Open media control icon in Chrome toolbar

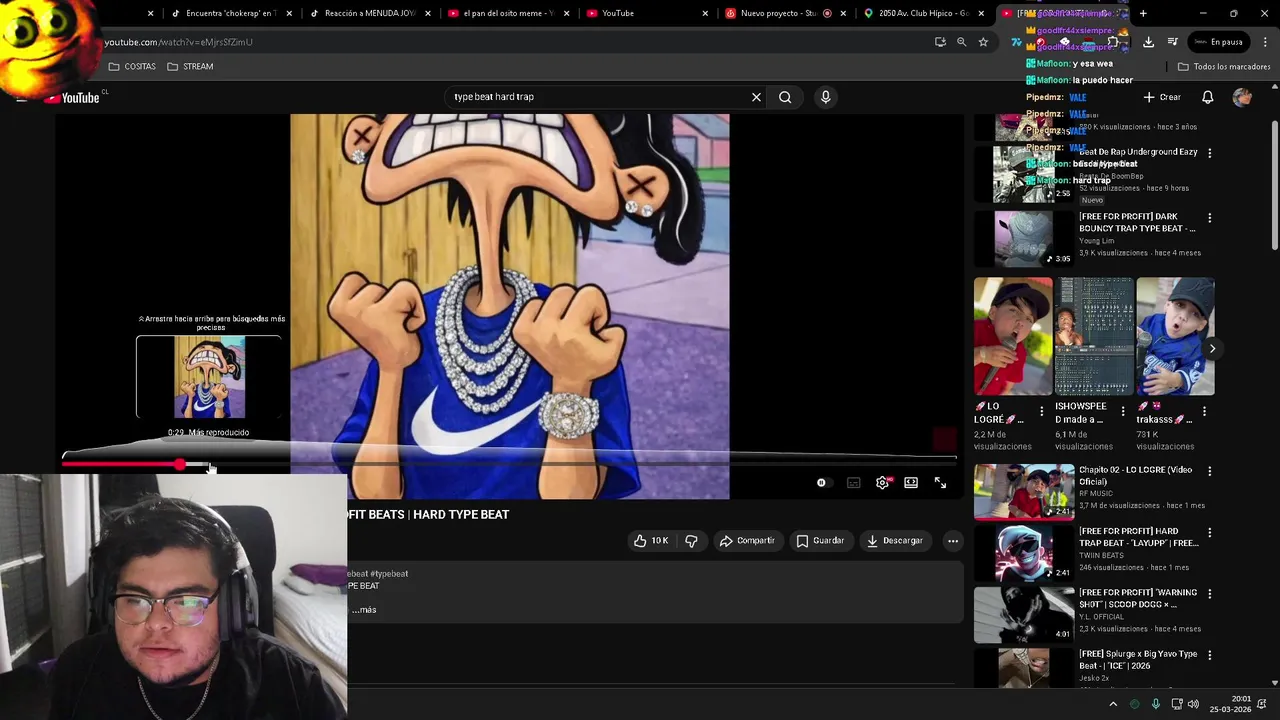click(1172, 42)
